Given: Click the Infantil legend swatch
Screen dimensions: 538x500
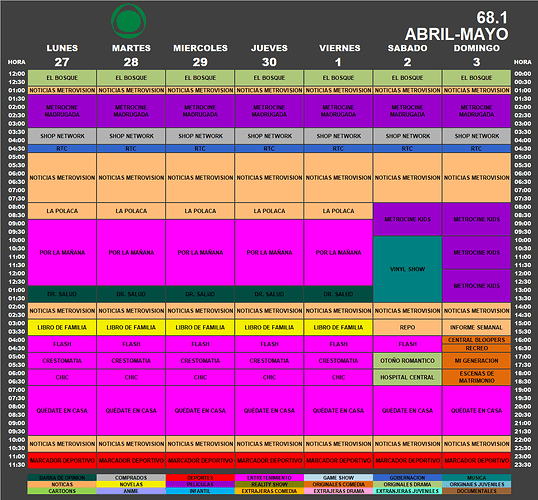Looking at the screenshot, I should [200, 491].
